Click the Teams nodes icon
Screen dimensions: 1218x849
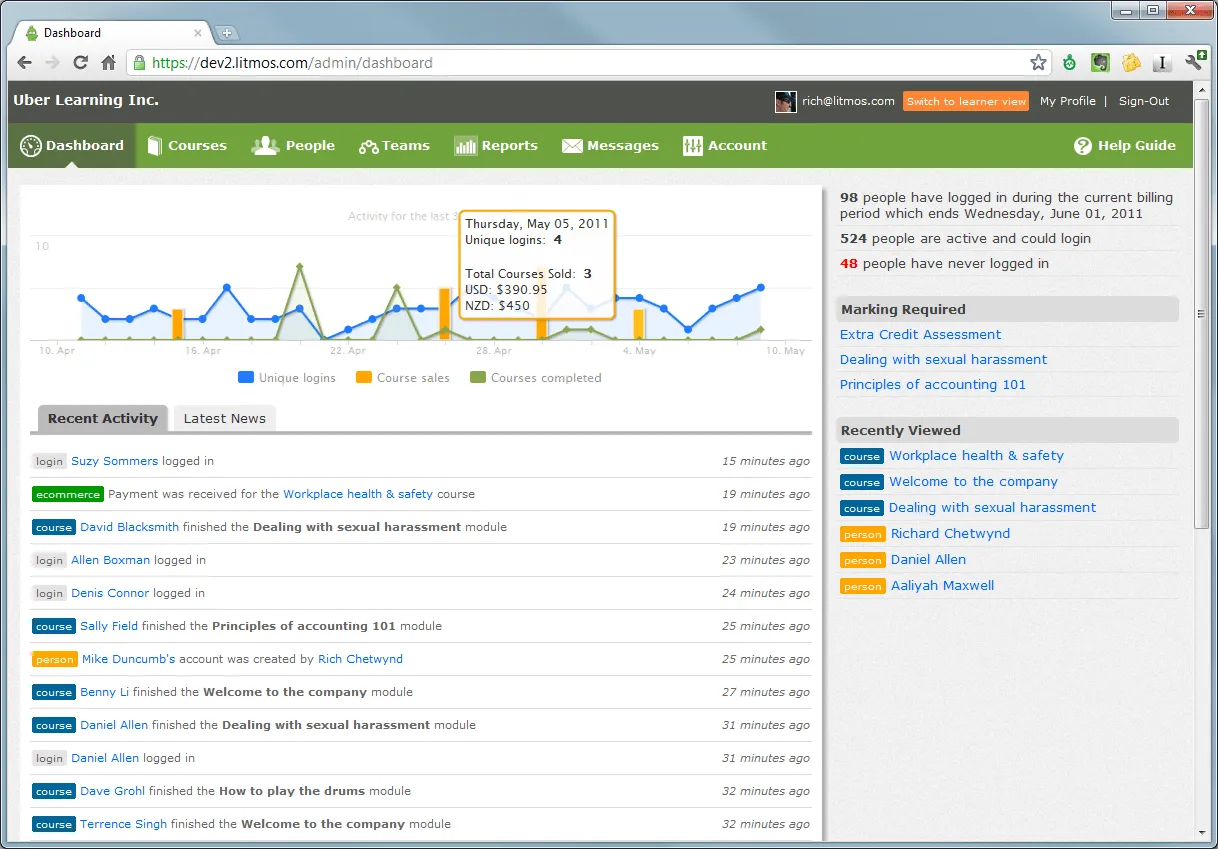[x=368, y=147]
